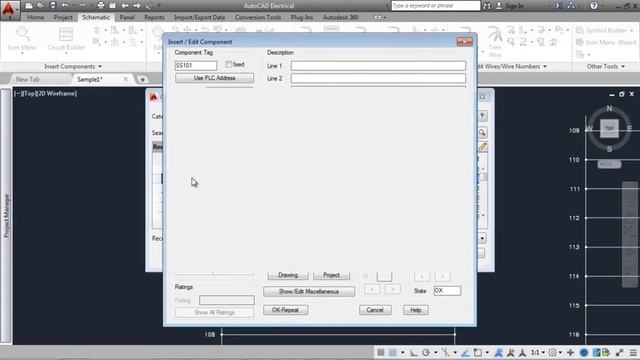
Task: Click the Show/Edit Miscellaneous button
Action: tap(309, 291)
